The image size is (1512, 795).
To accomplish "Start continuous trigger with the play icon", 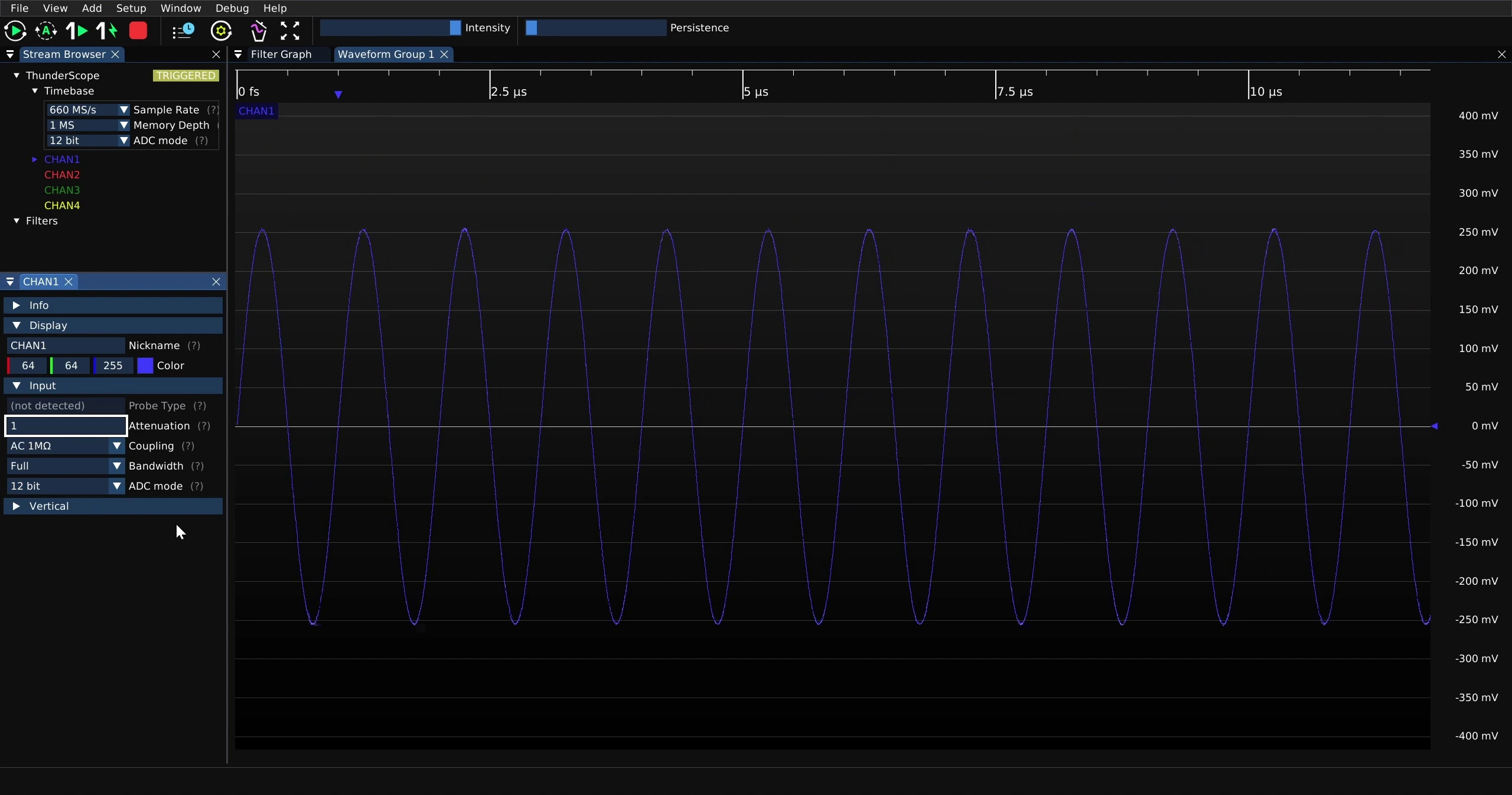I will (x=15, y=31).
